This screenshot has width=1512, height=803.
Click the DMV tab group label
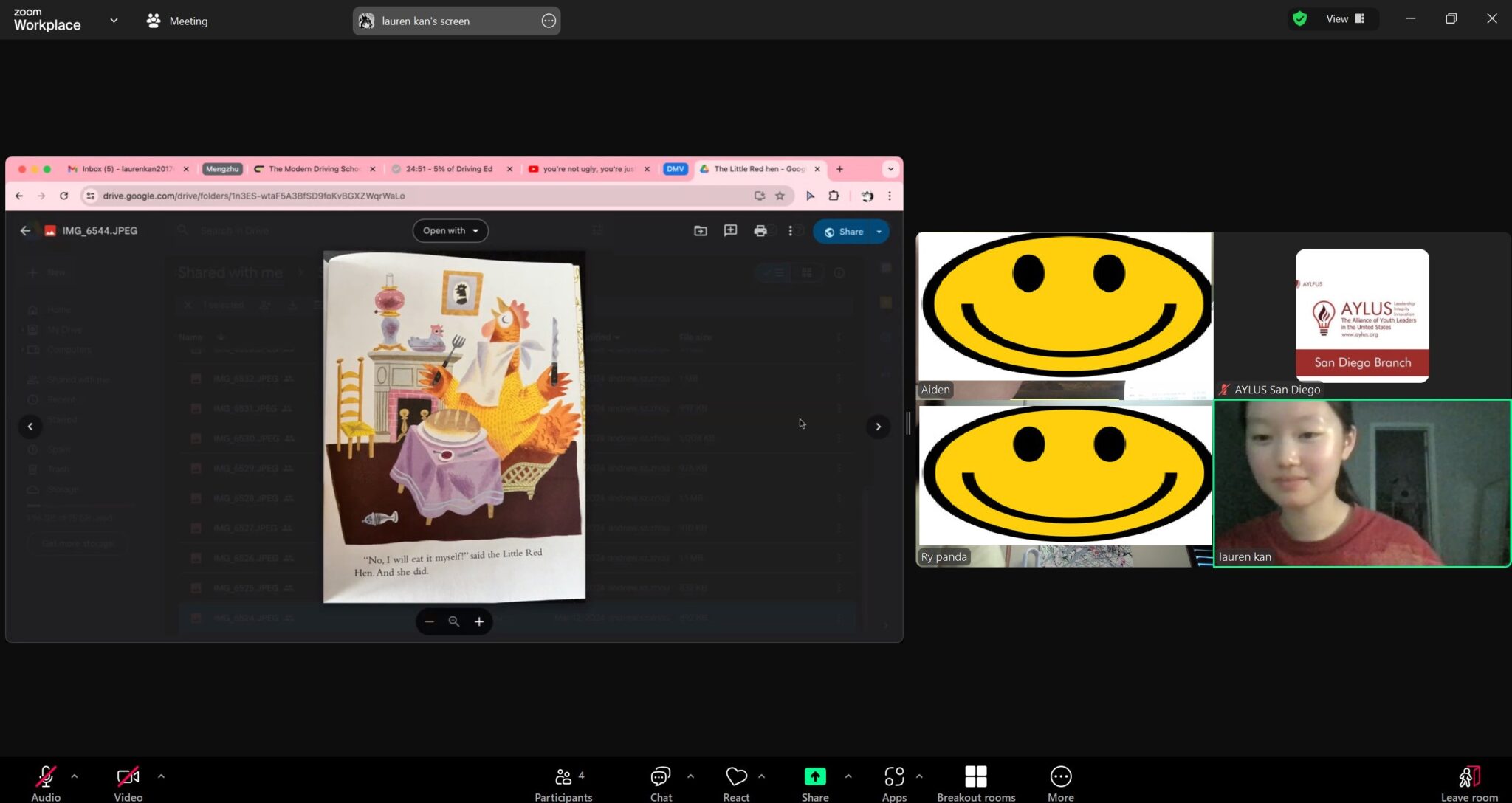(675, 169)
